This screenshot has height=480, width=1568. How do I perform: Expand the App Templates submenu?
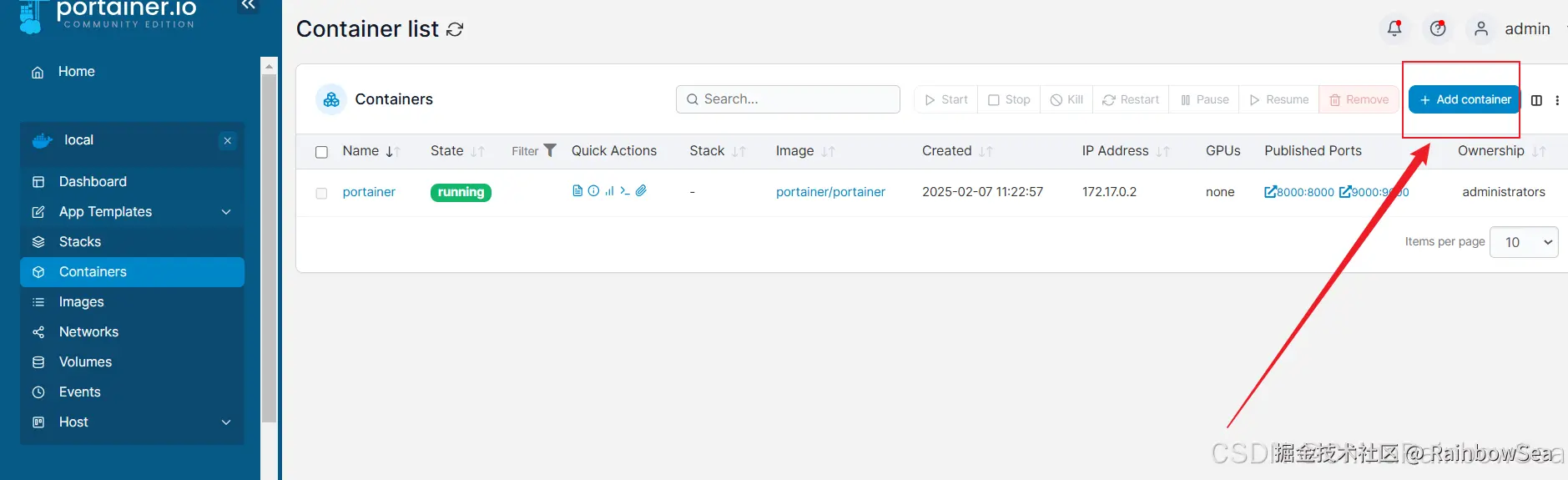(226, 212)
